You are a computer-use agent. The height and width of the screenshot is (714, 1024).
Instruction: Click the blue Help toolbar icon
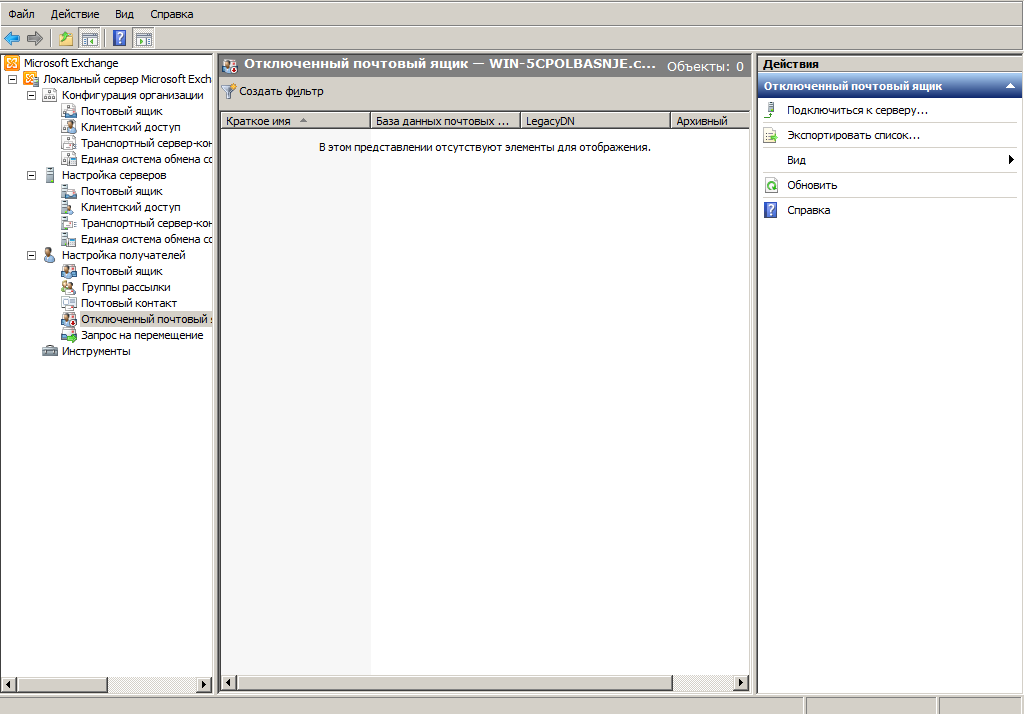[x=120, y=38]
